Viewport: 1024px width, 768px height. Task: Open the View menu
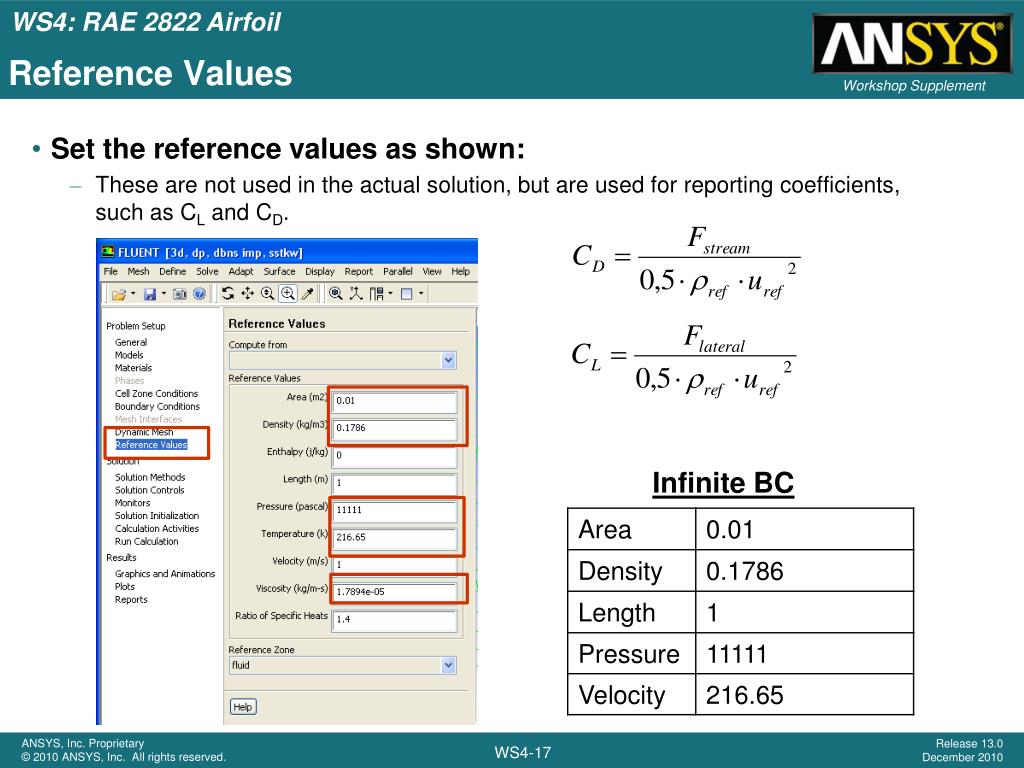click(x=432, y=271)
